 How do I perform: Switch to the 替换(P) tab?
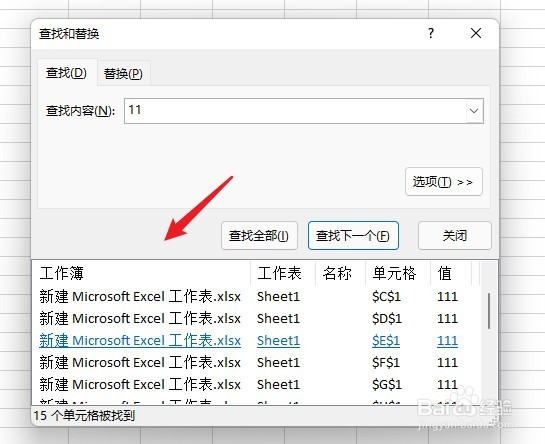[x=123, y=74]
